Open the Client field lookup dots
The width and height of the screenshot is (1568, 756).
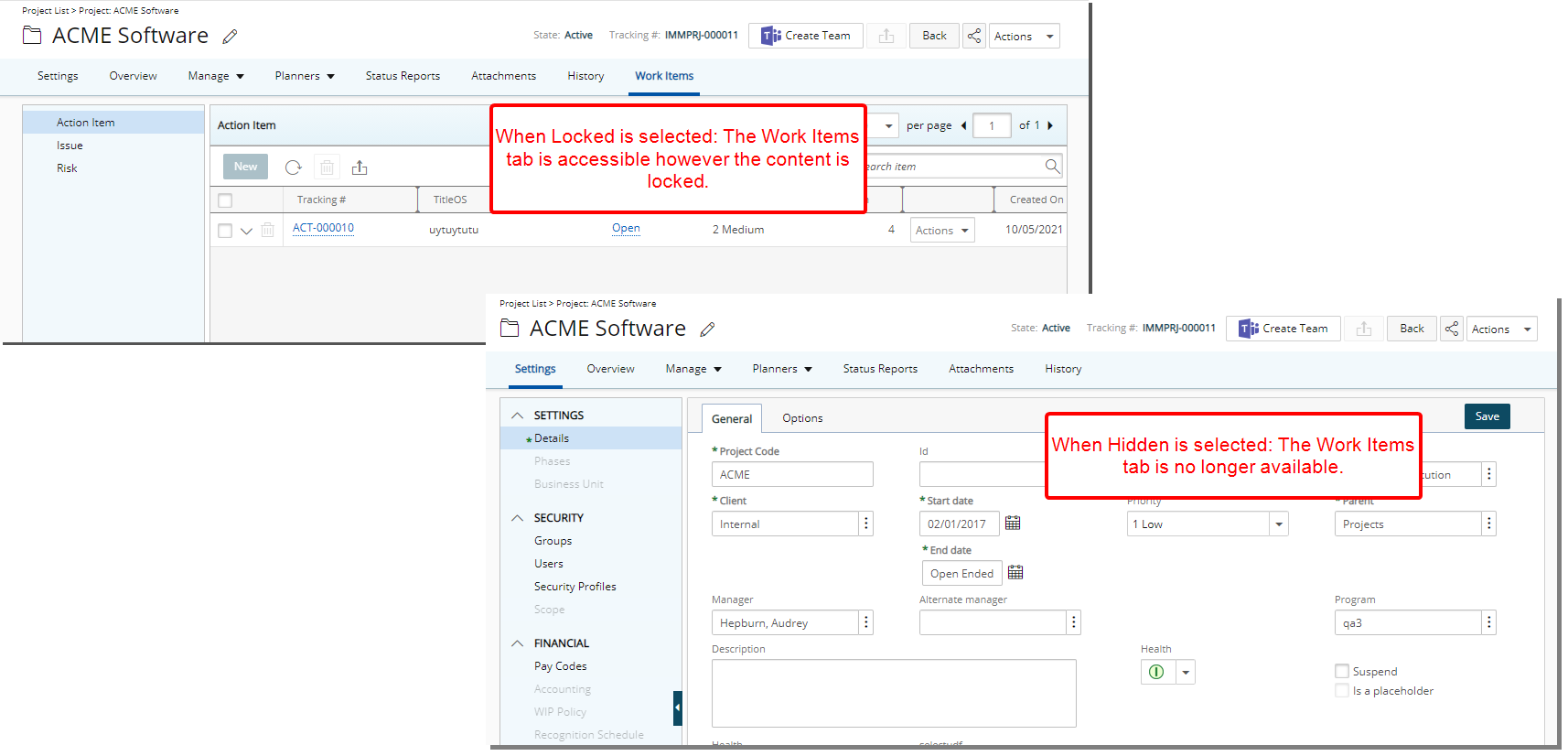click(865, 524)
